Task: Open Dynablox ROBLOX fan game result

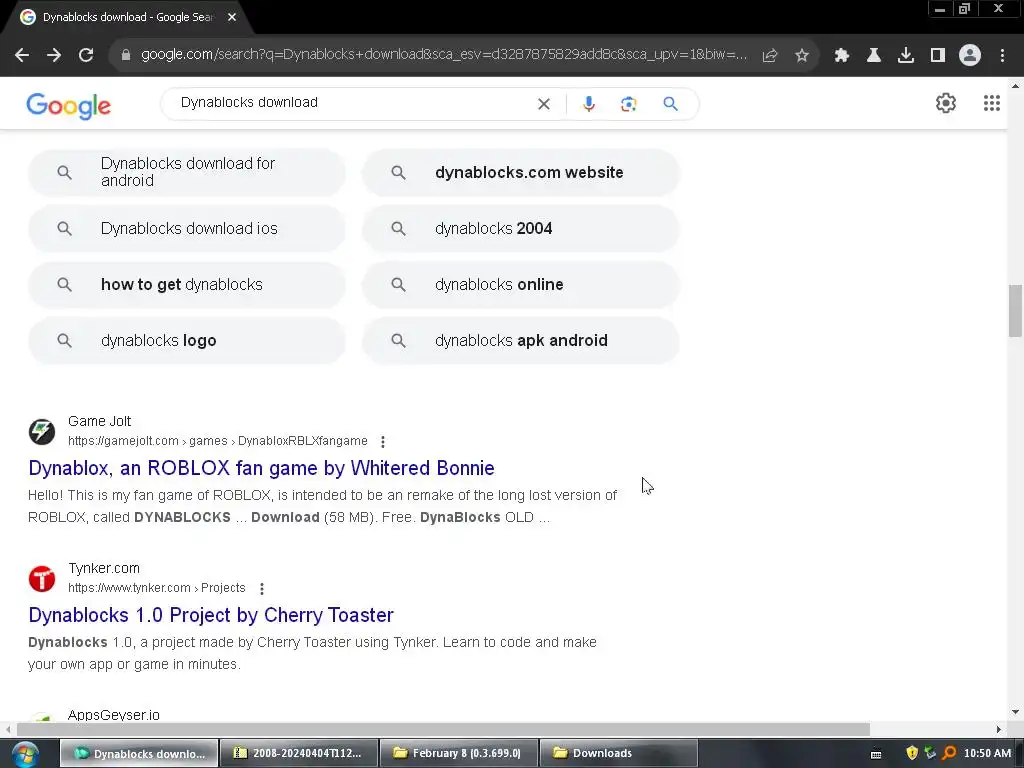Action: coord(261,468)
